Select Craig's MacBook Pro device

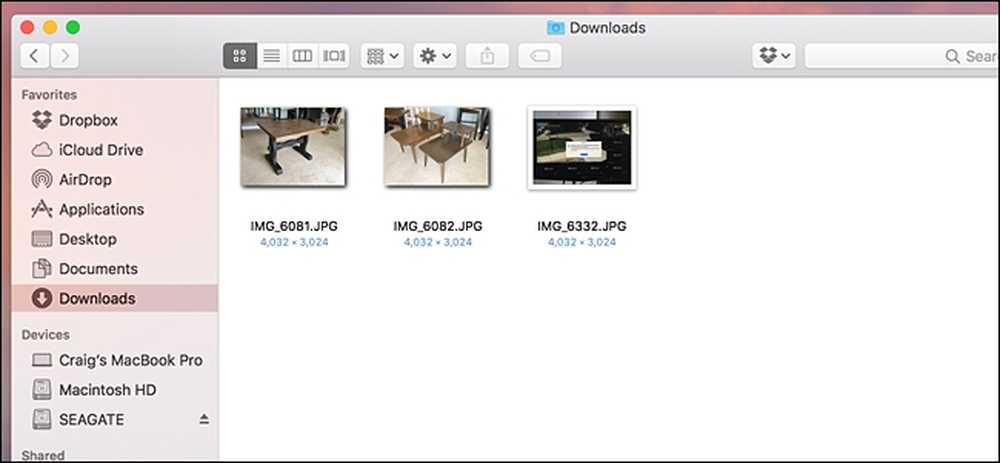point(115,360)
